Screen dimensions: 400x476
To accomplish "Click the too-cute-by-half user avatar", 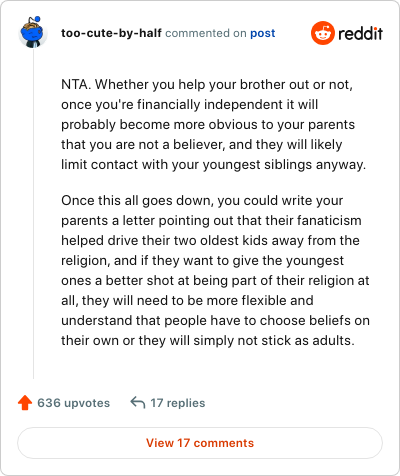I will pos(33,33).
